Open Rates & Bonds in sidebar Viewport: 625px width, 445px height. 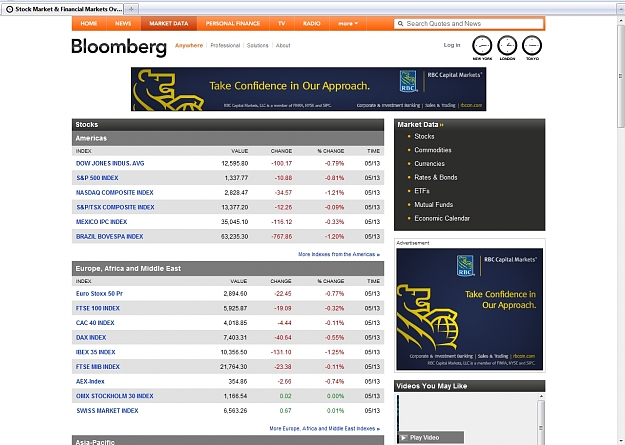coord(436,177)
